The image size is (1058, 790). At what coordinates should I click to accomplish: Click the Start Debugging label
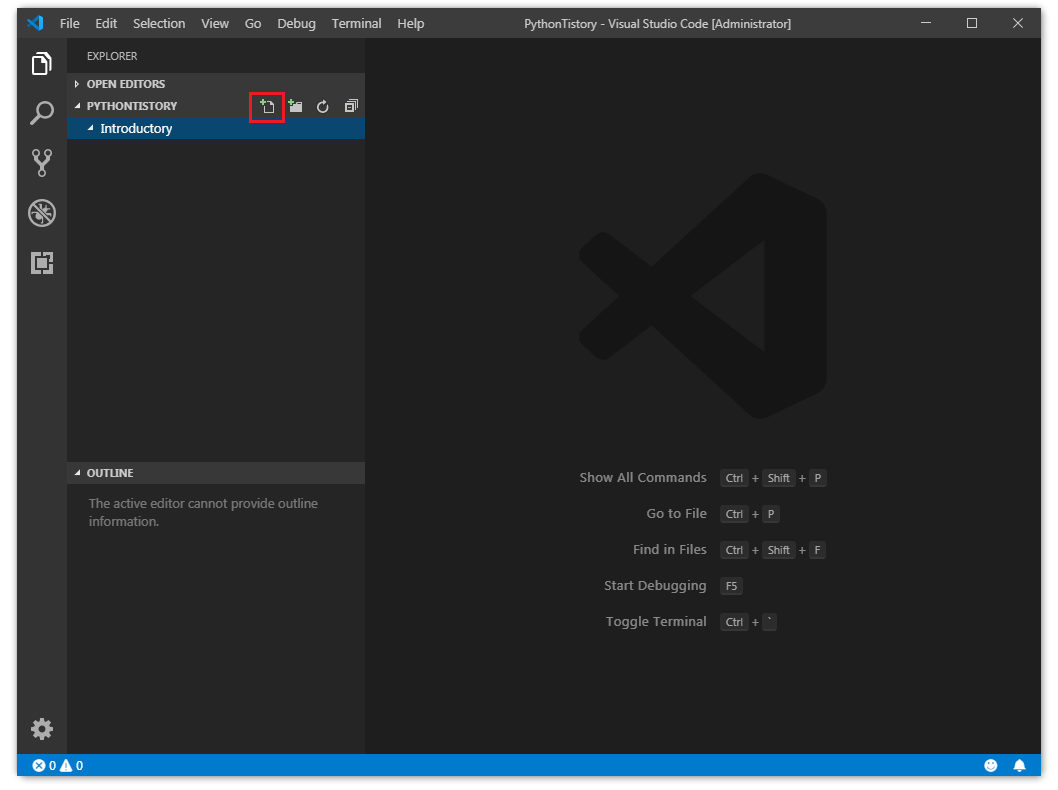pyautogui.click(x=655, y=586)
